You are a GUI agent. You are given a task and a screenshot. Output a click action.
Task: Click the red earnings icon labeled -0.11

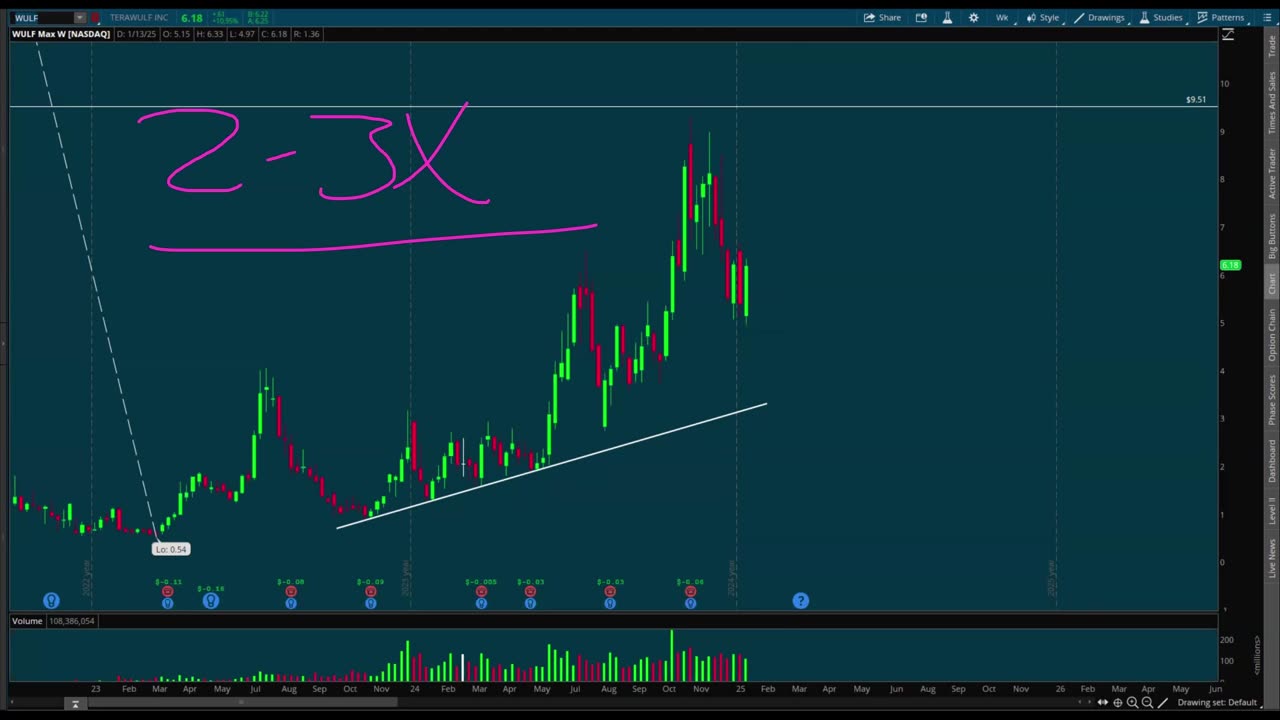167,592
